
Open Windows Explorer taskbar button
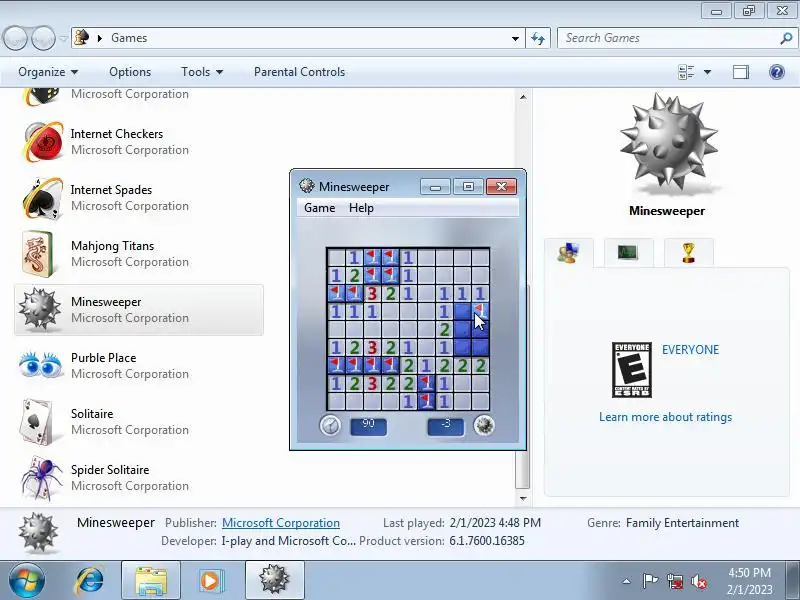[151, 581]
